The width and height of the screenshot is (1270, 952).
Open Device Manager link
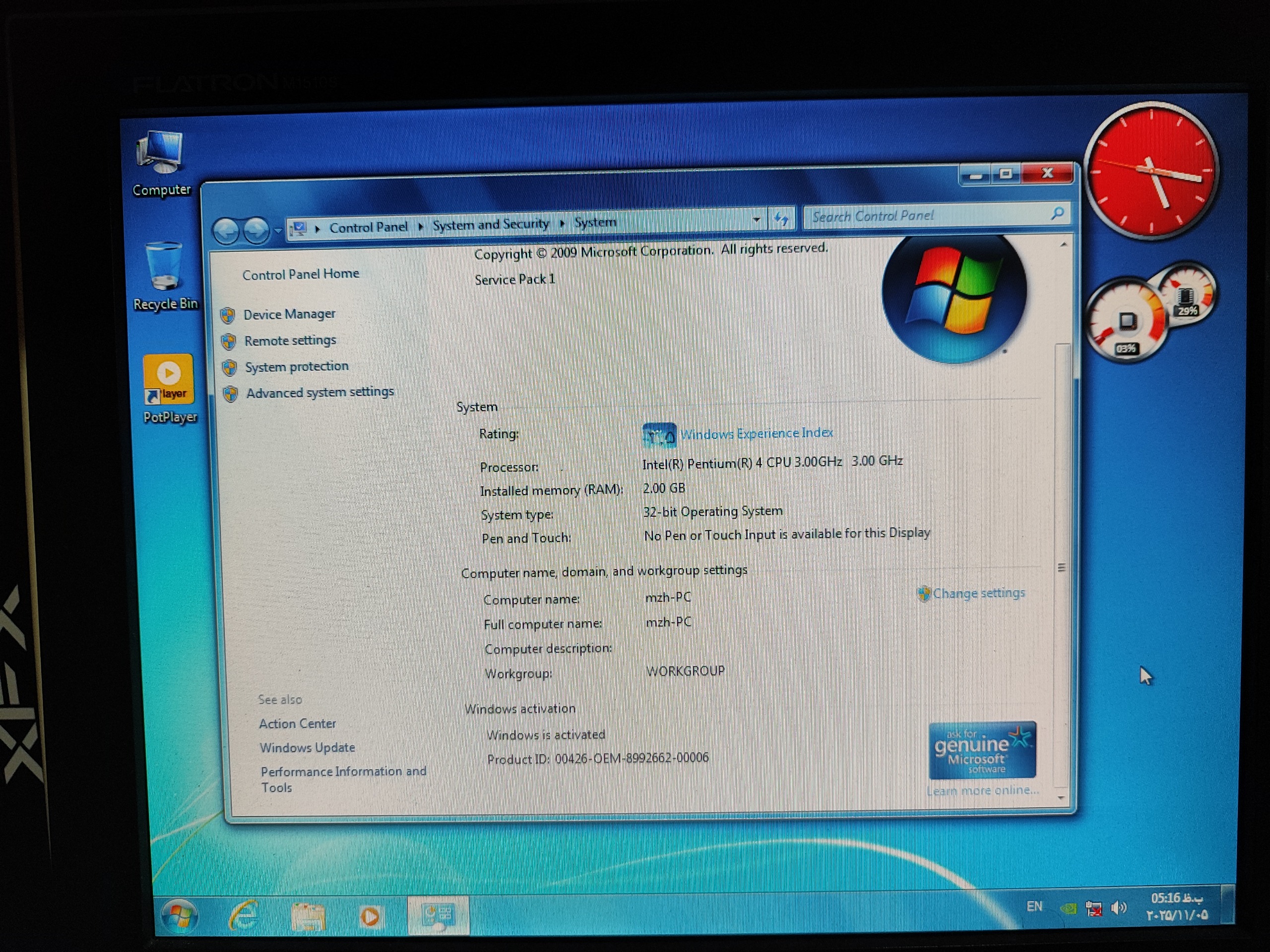click(x=289, y=314)
